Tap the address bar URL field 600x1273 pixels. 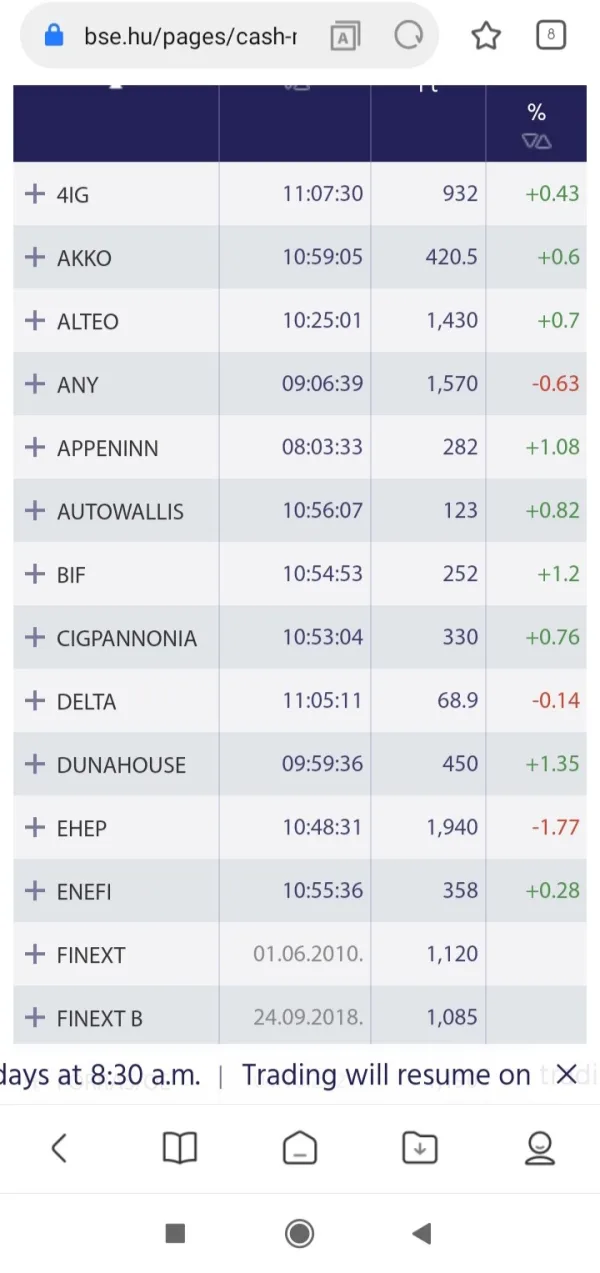point(190,37)
